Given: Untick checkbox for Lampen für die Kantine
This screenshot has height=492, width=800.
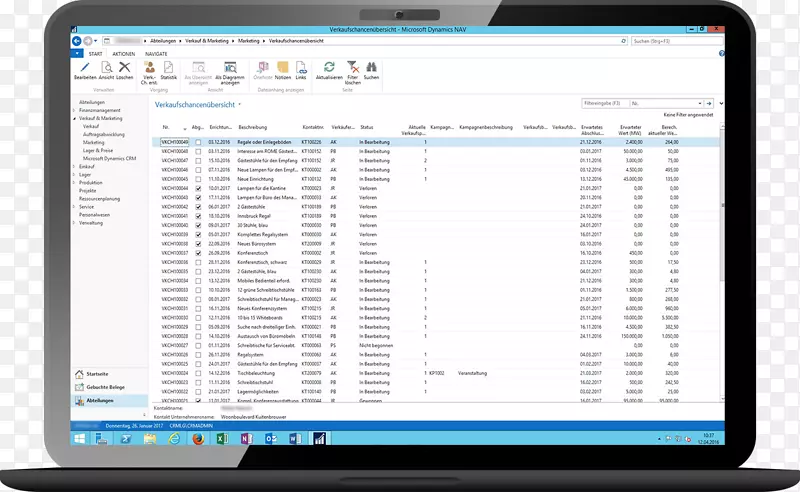Looking at the screenshot, I should (198, 188).
